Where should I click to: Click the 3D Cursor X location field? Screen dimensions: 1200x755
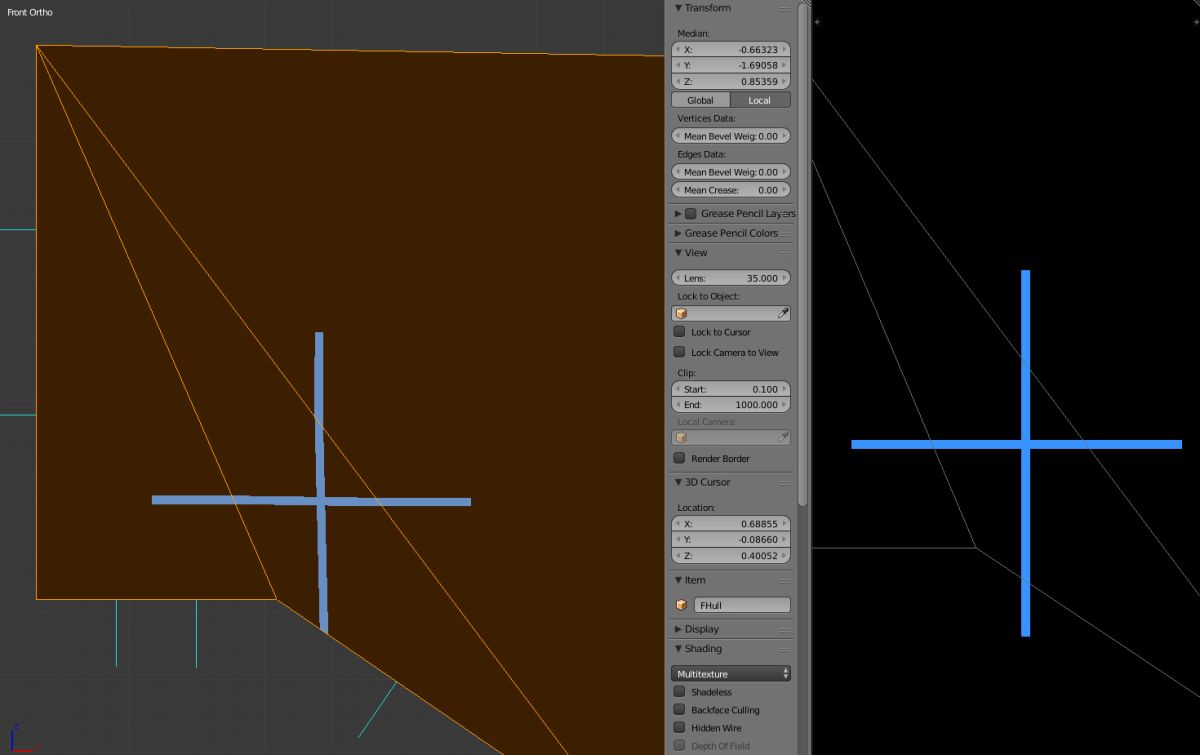731,524
